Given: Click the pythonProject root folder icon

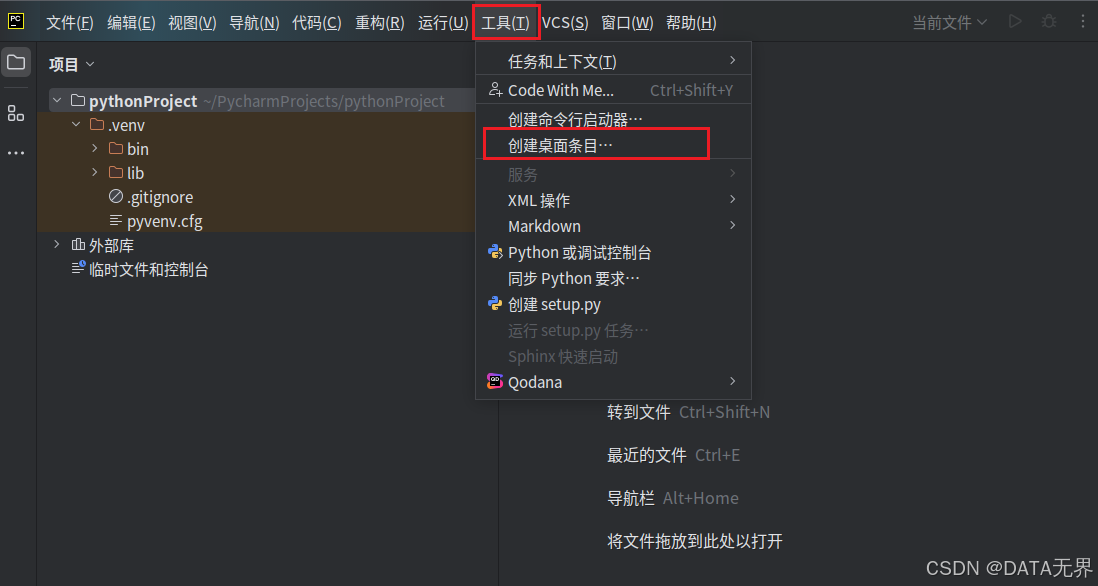Looking at the screenshot, I should click(x=78, y=101).
